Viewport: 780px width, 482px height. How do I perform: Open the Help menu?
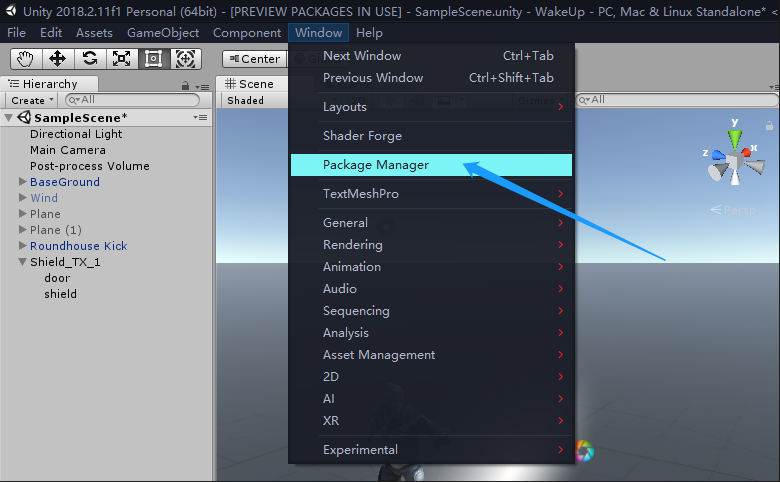click(369, 33)
